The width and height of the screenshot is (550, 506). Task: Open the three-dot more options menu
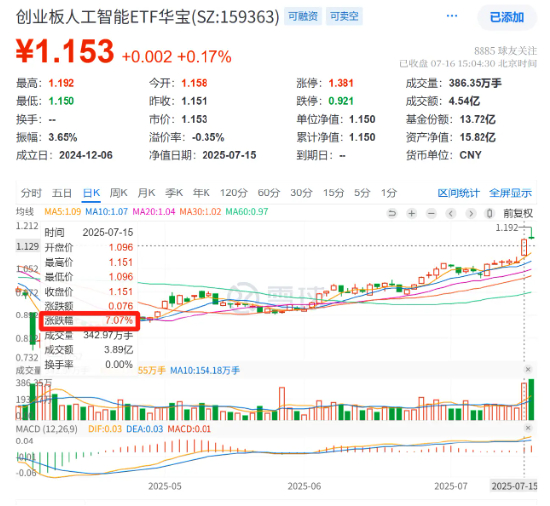pos(452,16)
